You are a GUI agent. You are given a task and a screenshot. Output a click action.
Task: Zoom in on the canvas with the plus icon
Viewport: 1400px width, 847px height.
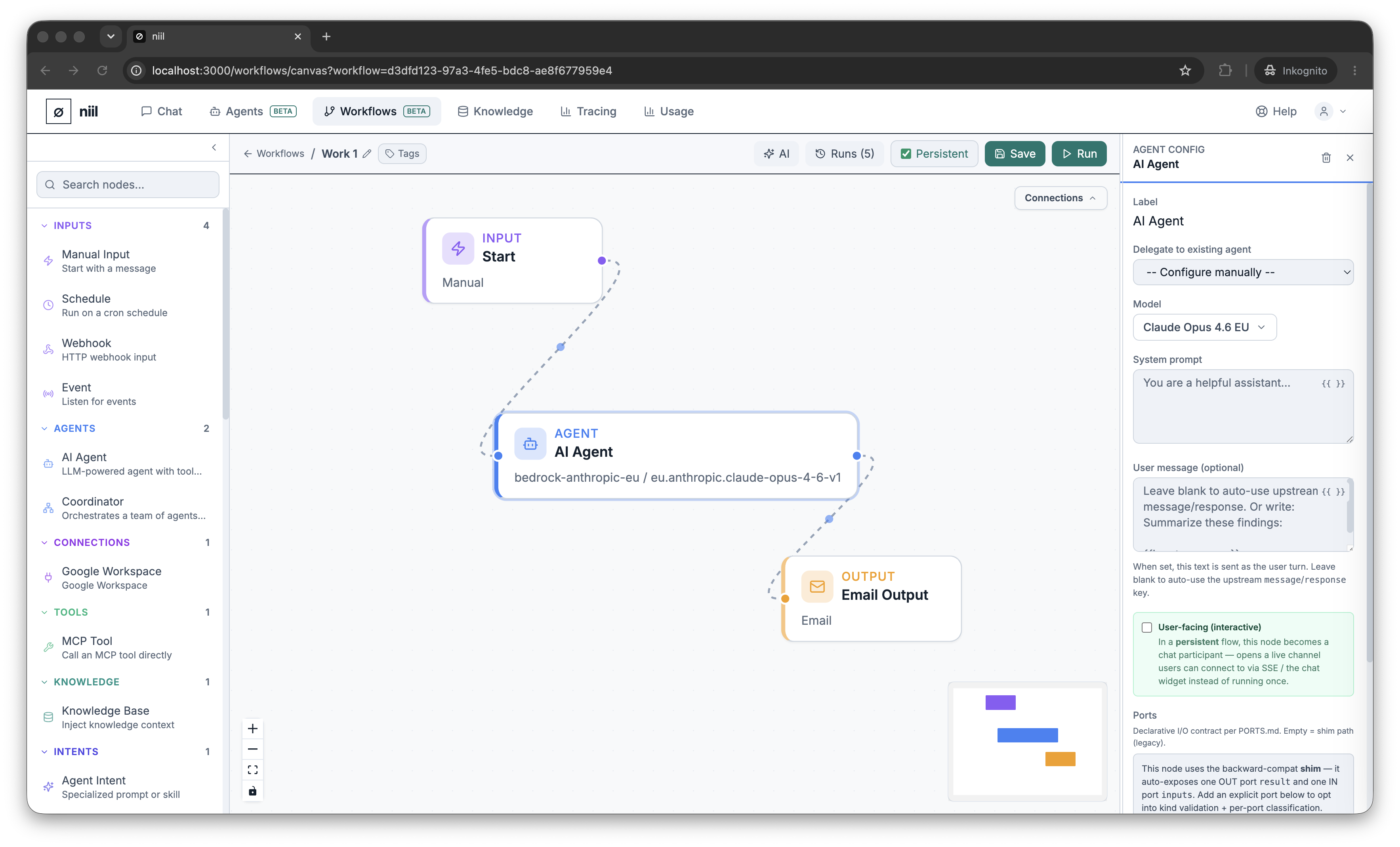point(252,728)
